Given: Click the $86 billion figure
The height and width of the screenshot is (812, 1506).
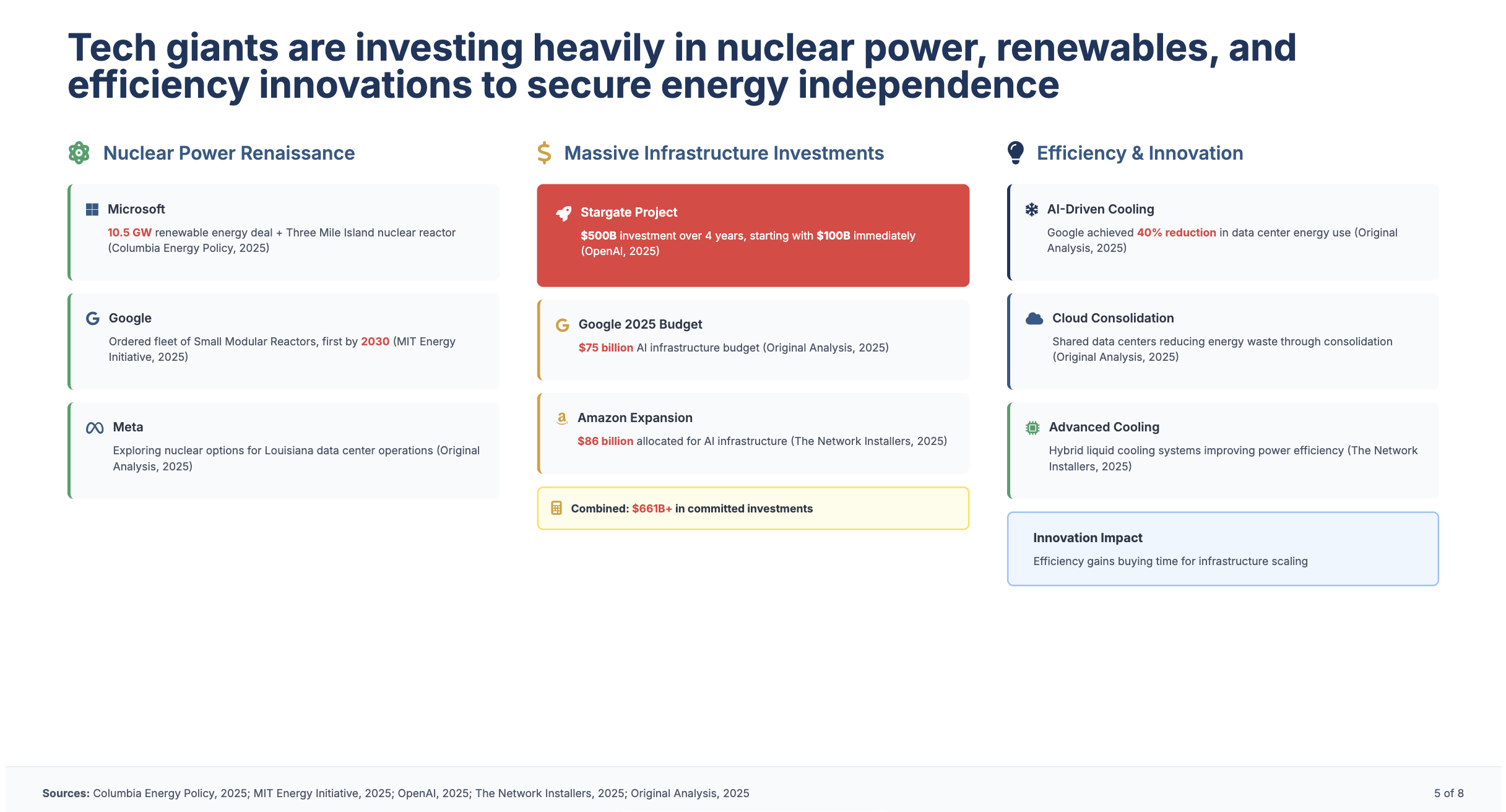Looking at the screenshot, I should pyautogui.click(x=605, y=441).
